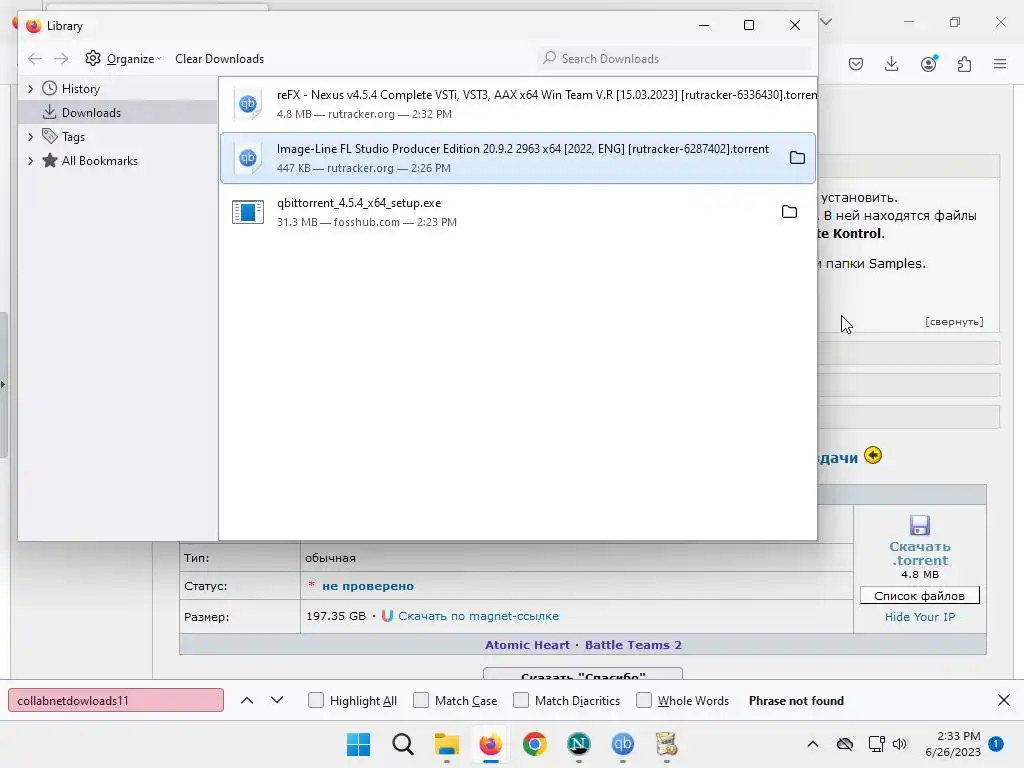Click the floppy disk download icon
The height and width of the screenshot is (768, 1024).
point(920,526)
